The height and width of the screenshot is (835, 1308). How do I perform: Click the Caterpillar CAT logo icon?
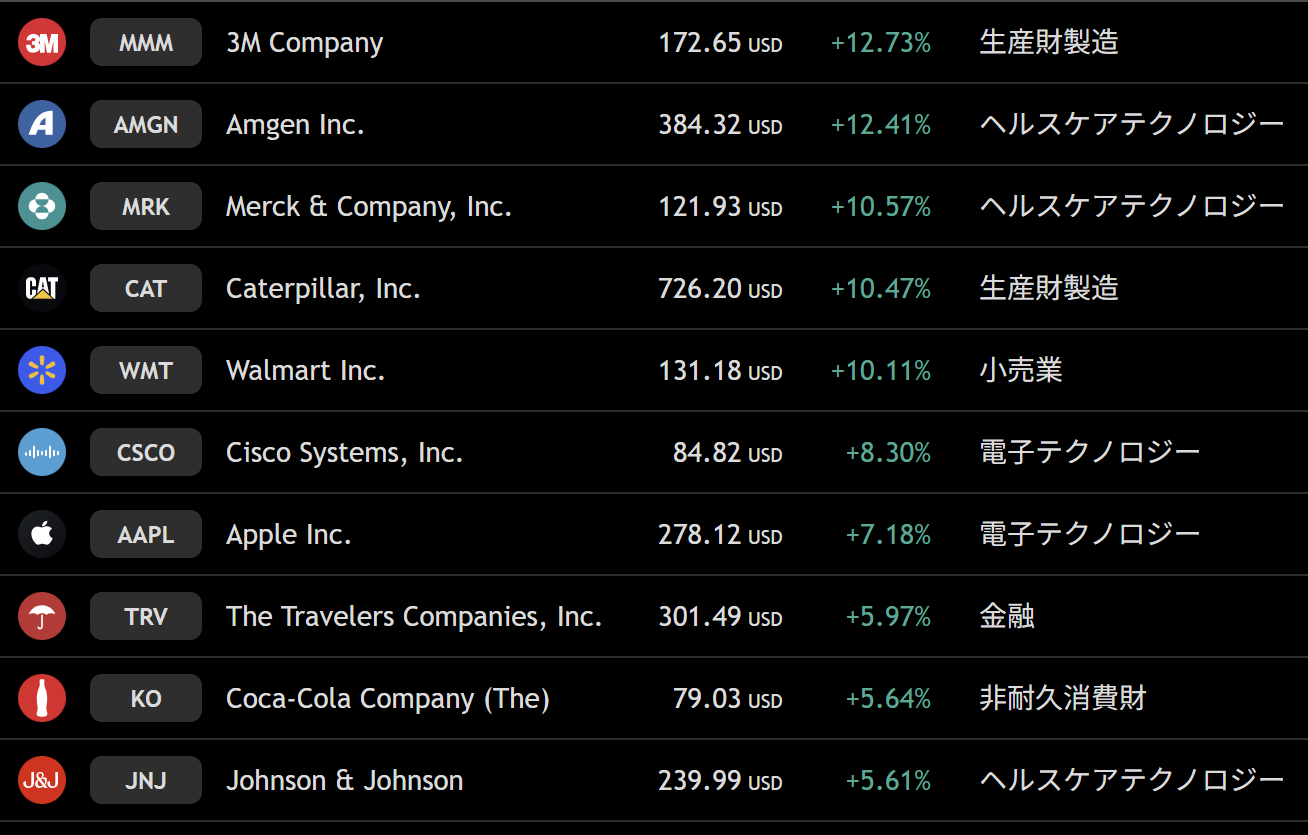pyautogui.click(x=42, y=289)
